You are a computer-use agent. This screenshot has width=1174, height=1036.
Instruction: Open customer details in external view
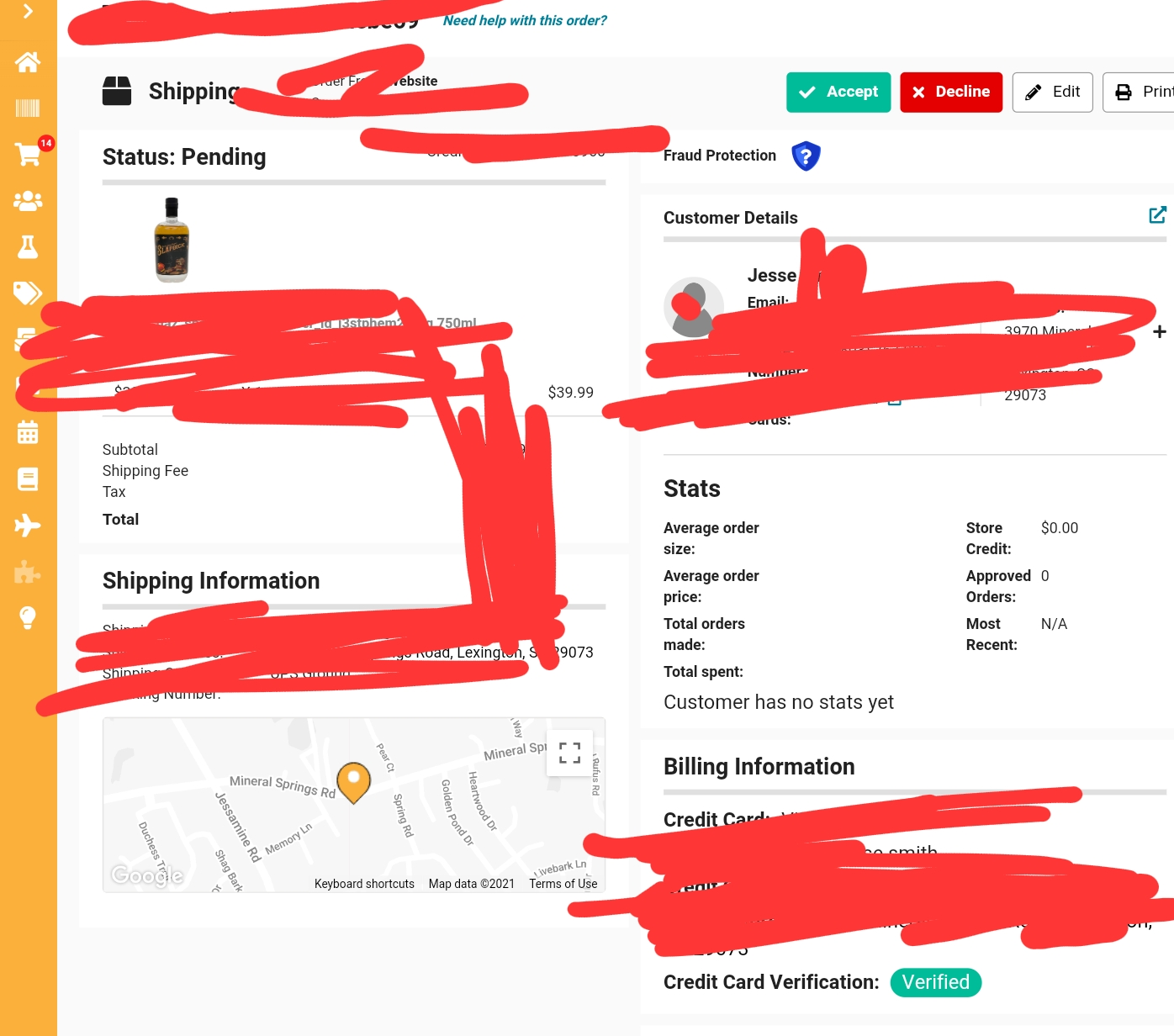coord(1157,215)
